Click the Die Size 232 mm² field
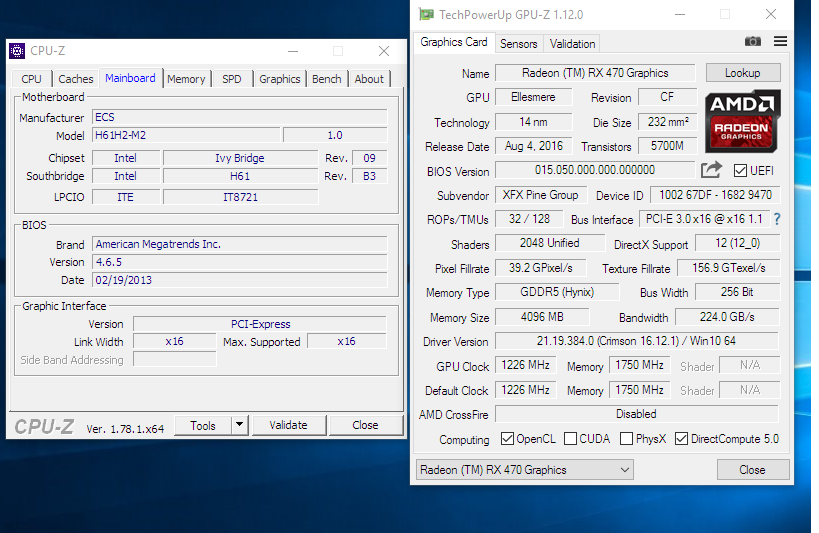 [x=668, y=122]
